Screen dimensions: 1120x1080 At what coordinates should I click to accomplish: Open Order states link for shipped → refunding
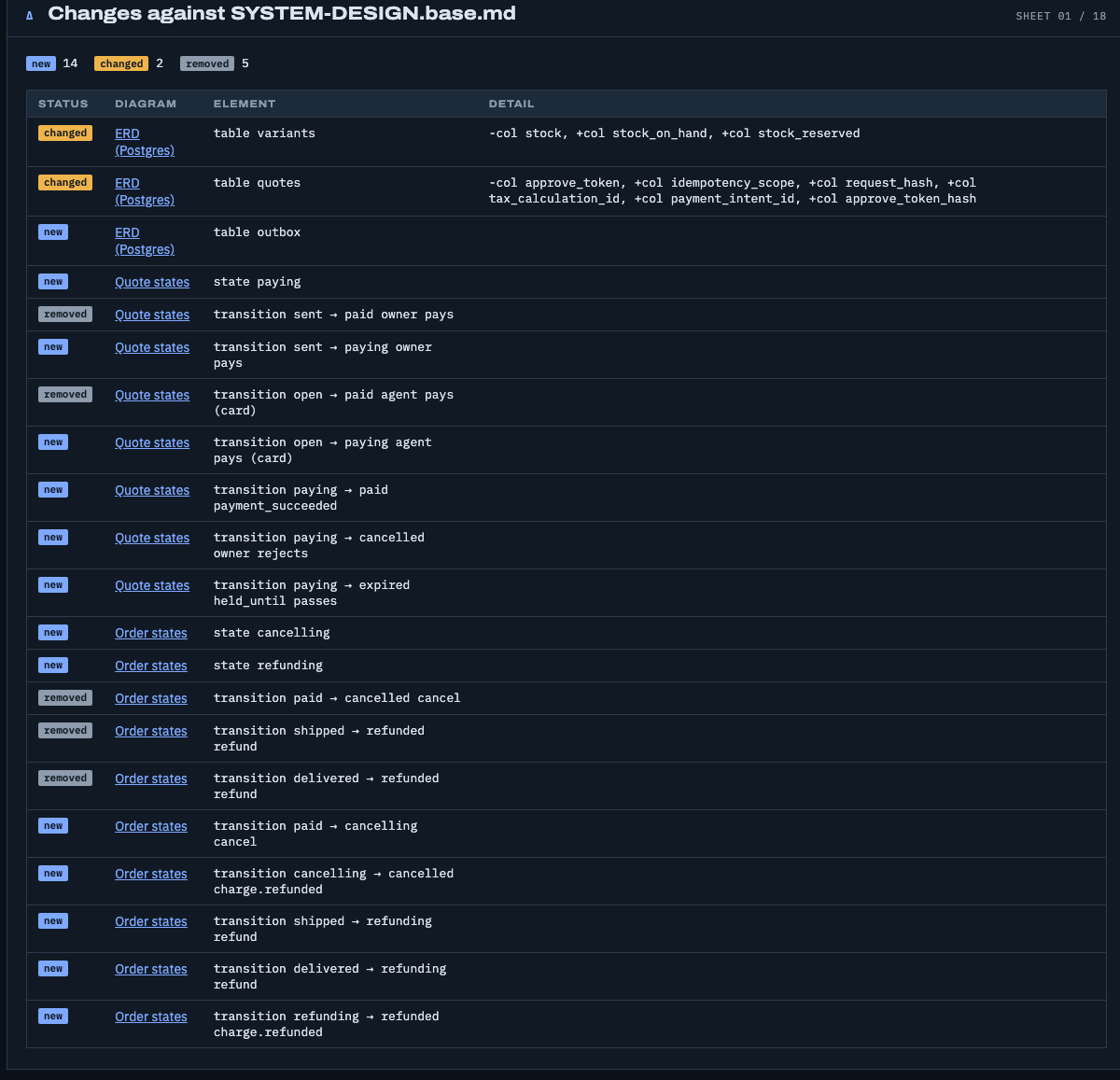pos(151,921)
